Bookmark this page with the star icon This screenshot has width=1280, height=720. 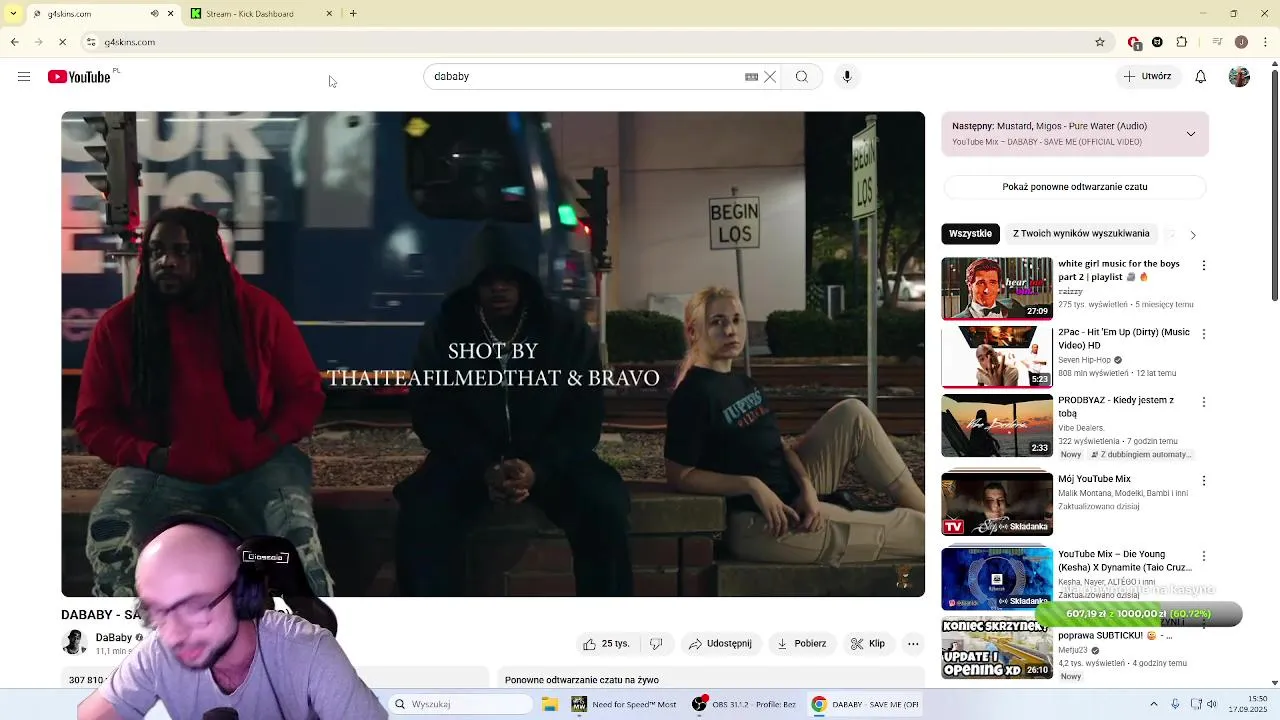tap(1100, 42)
